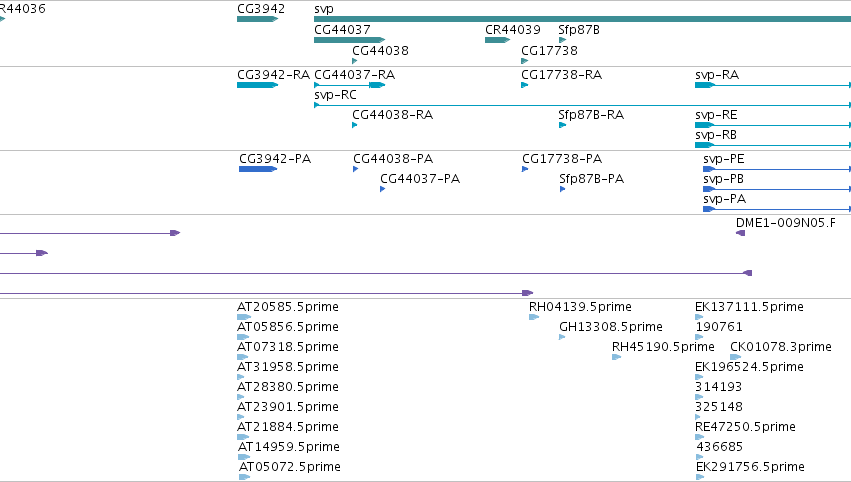Click EST RE47250.5prime
This screenshot has width=851, height=482.
[x=745, y=428]
